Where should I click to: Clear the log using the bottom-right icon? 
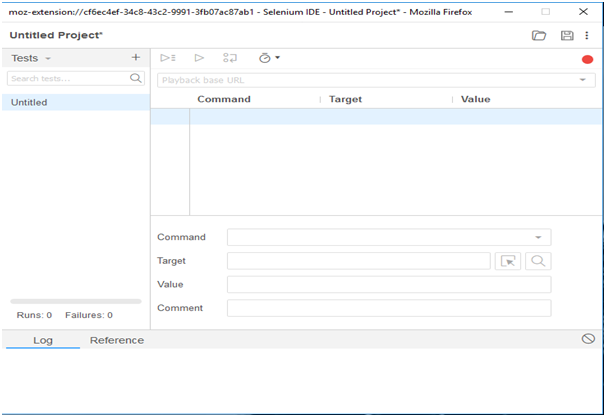588,339
